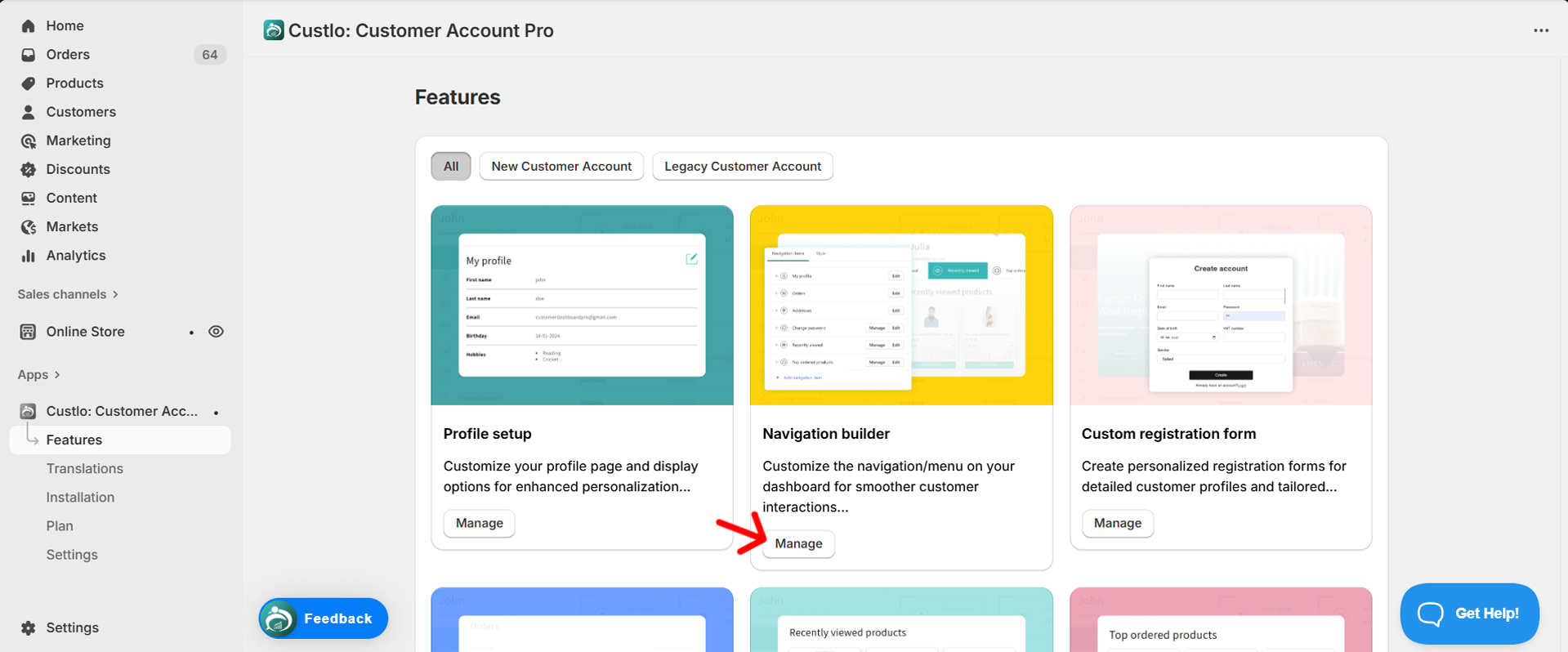Open Plan in the app submenu
The image size is (1568, 652).
[60, 525]
